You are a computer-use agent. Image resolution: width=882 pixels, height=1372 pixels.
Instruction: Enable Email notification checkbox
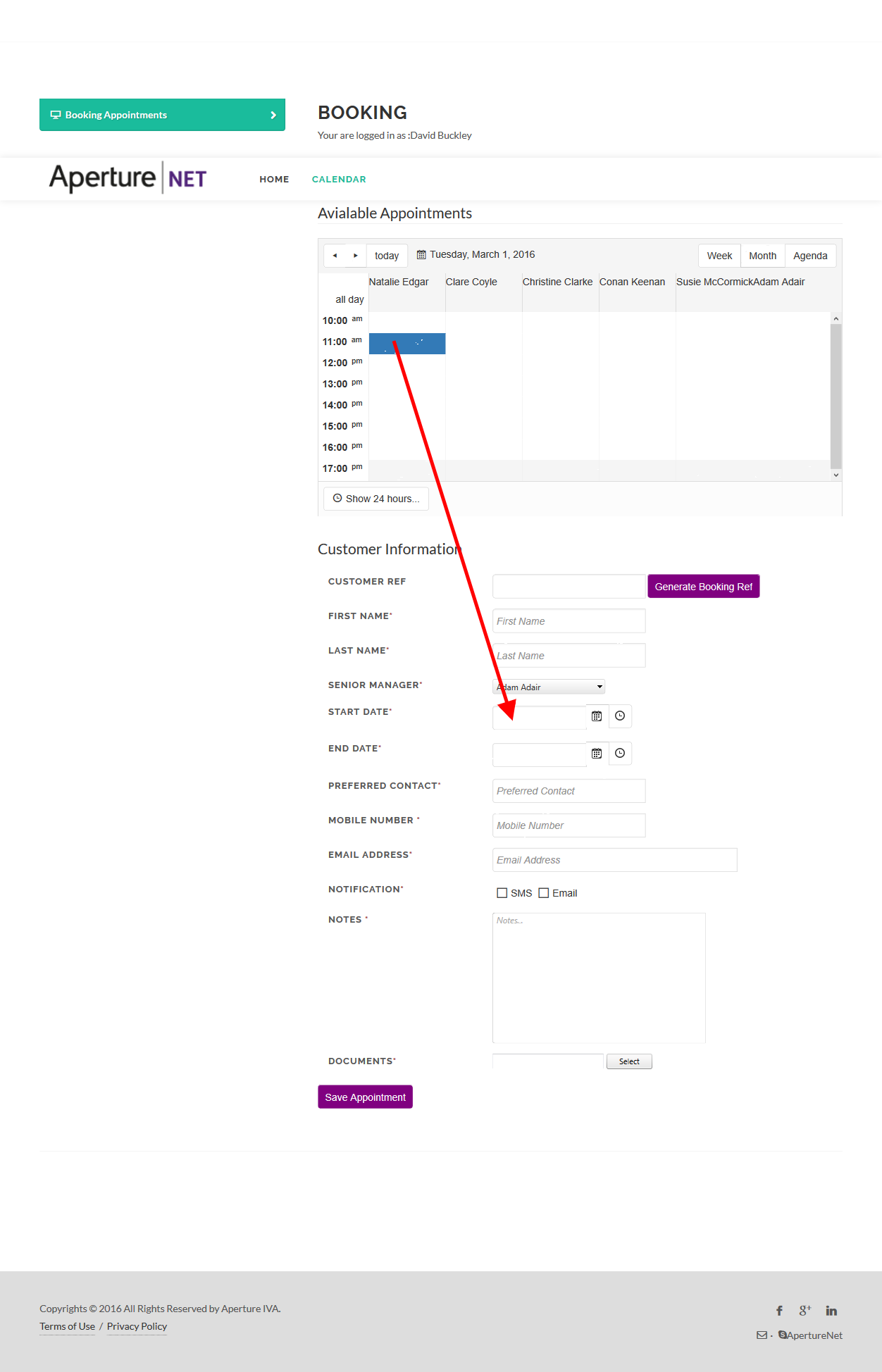pos(544,893)
